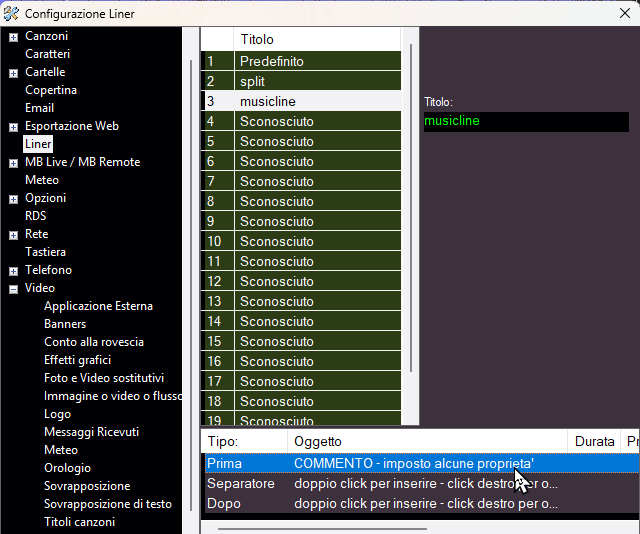Open the Caratteri settings page
The height and width of the screenshot is (534, 640).
pyautogui.click(x=47, y=54)
